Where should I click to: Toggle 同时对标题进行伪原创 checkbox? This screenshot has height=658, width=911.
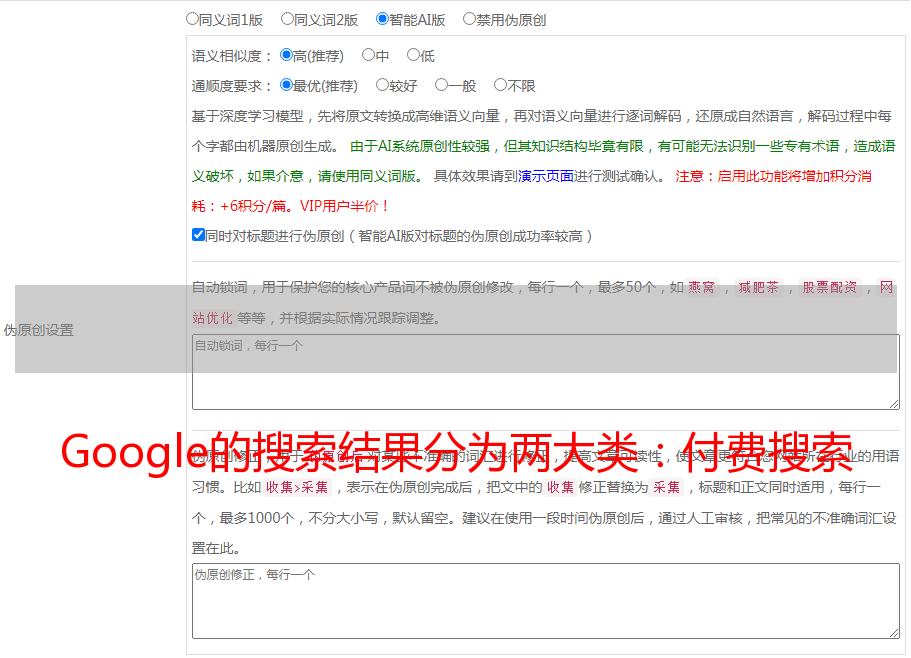click(198, 235)
